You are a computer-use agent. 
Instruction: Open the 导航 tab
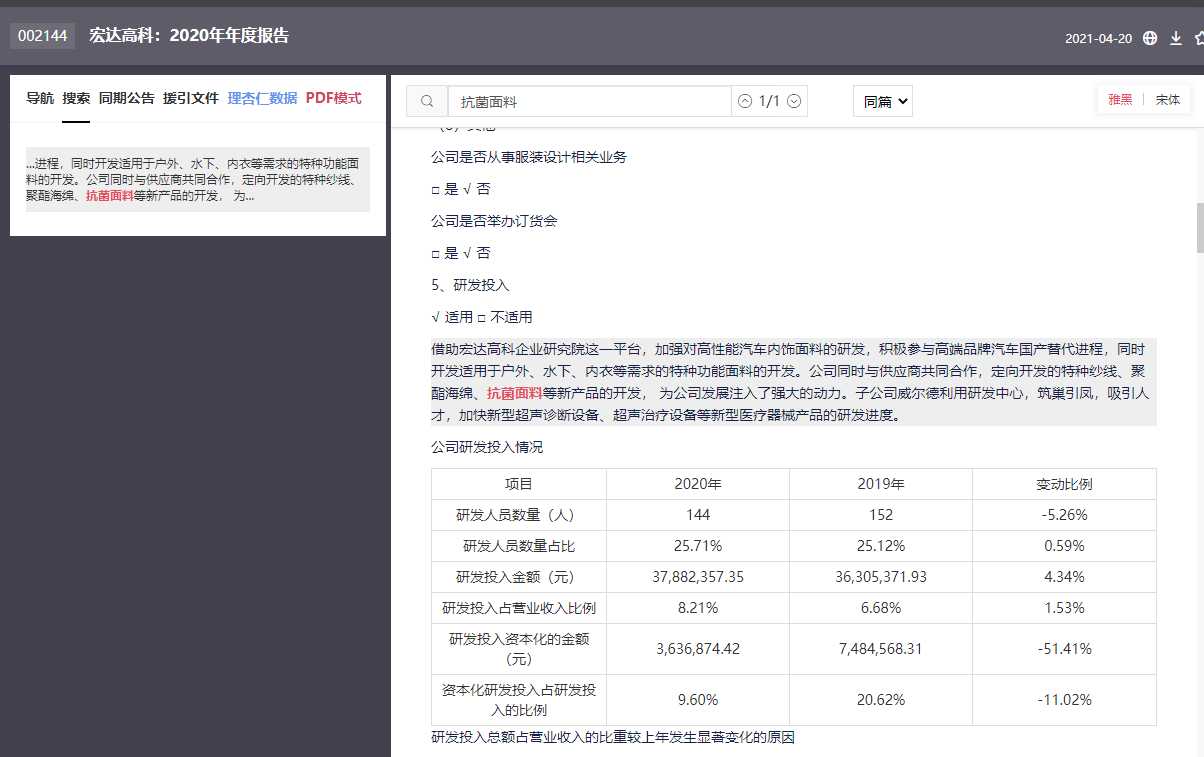click(x=40, y=98)
